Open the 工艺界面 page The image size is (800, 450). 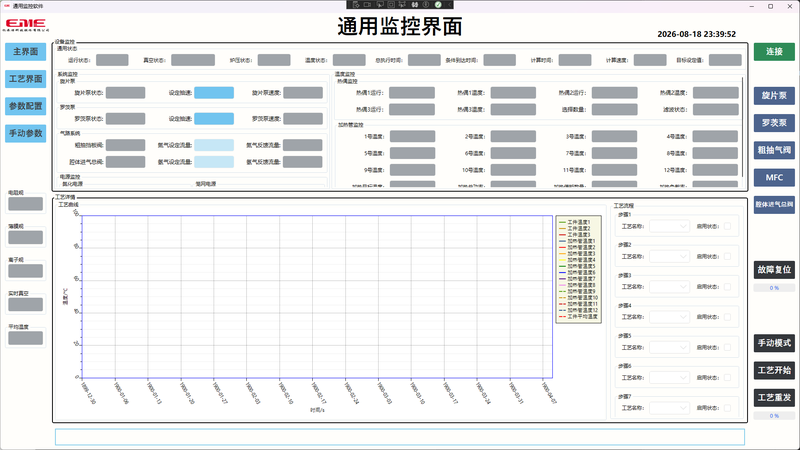[26, 79]
